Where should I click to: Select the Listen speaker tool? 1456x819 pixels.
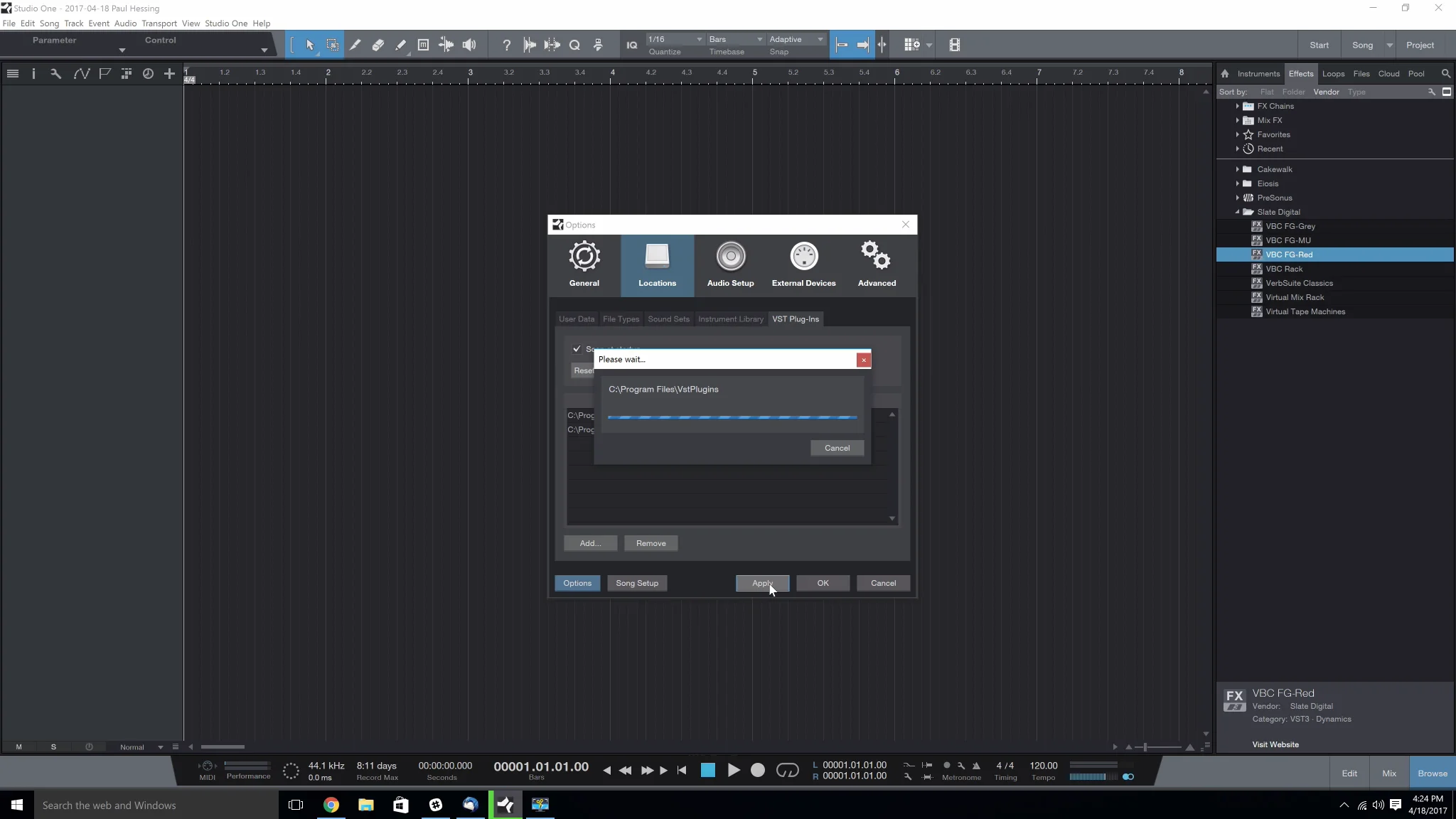pyautogui.click(x=469, y=45)
